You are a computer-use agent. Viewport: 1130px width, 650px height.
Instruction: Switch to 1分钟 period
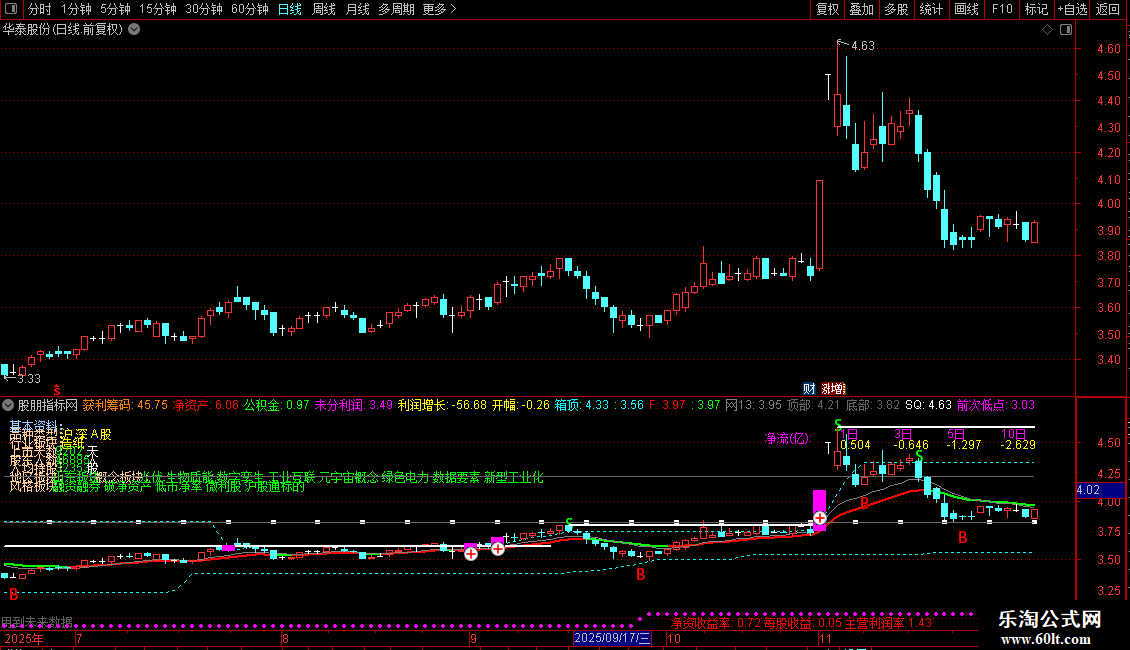click(76, 9)
